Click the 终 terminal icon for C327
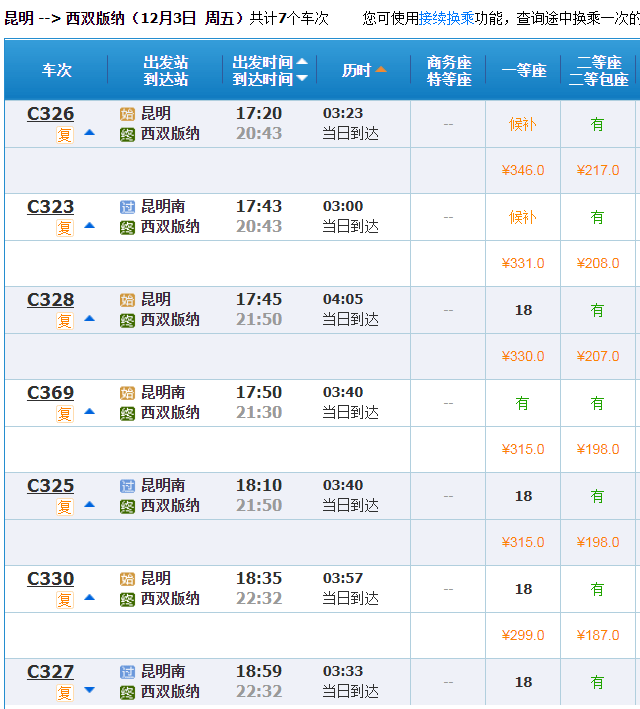The width and height of the screenshot is (640, 709). (127, 693)
